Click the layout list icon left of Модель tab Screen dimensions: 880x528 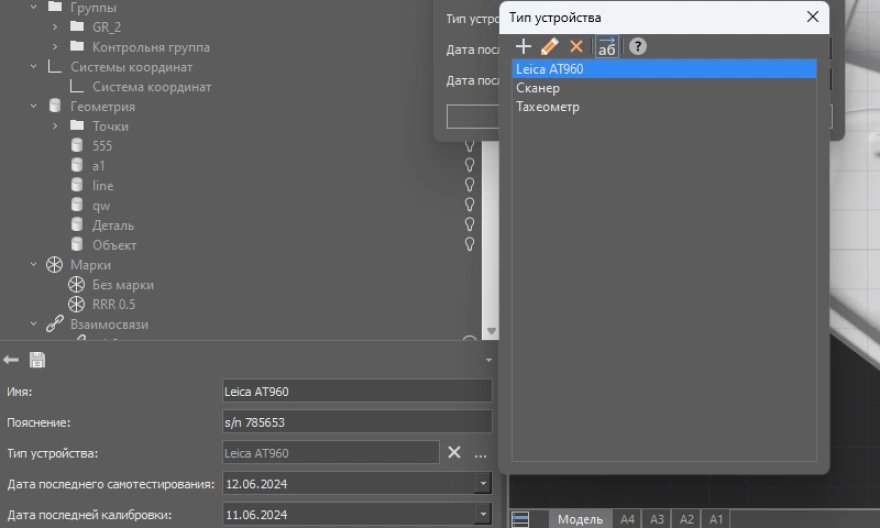[520, 519]
